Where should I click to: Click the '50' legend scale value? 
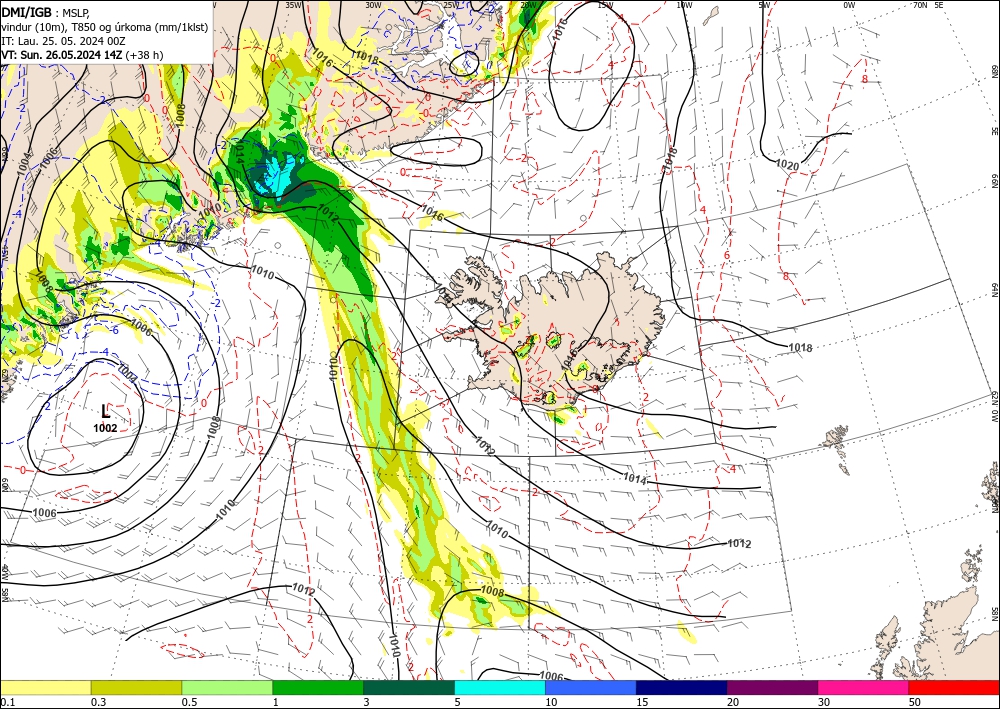coord(915,702)
